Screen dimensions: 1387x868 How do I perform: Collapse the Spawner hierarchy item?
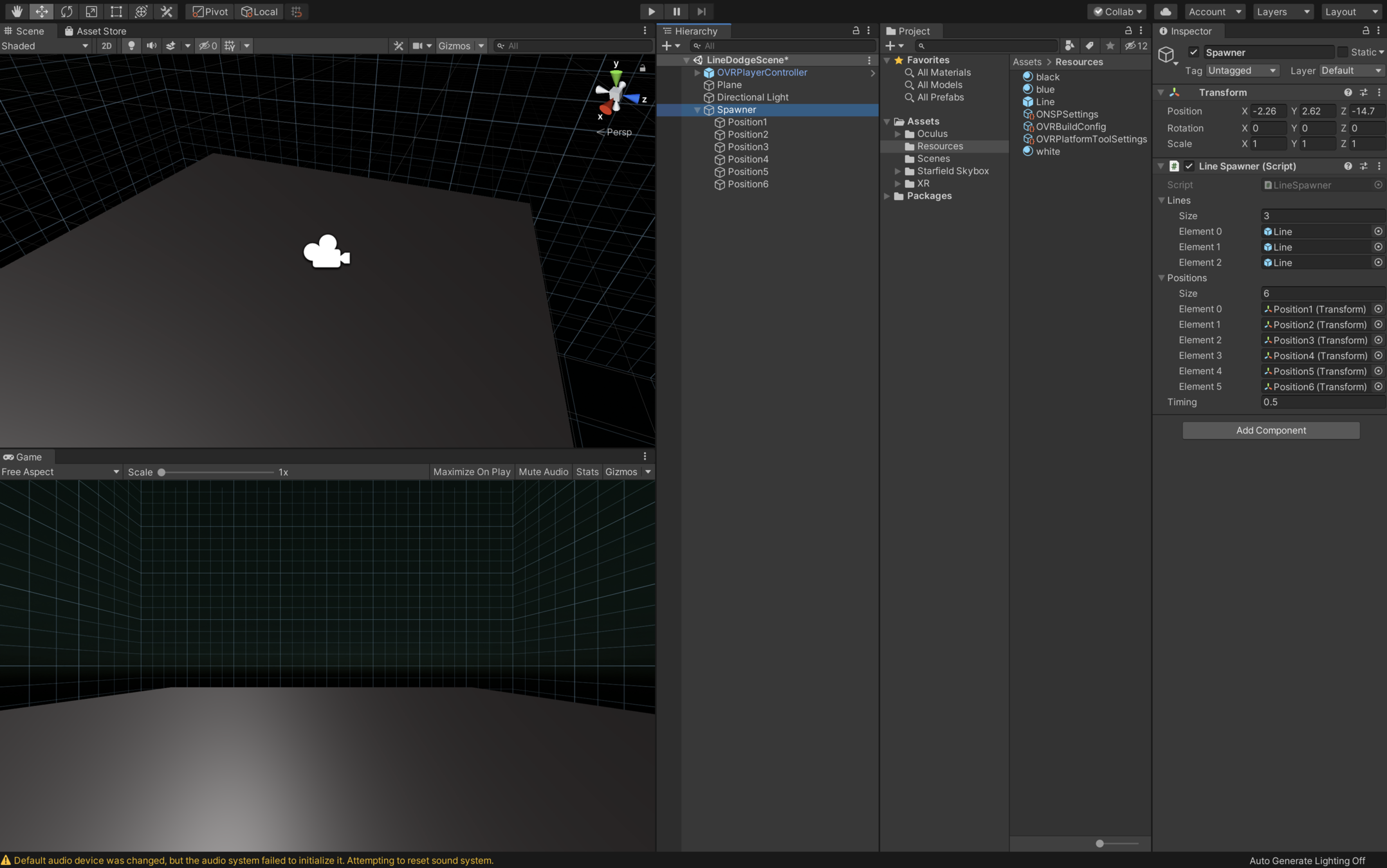pos(697,110)
